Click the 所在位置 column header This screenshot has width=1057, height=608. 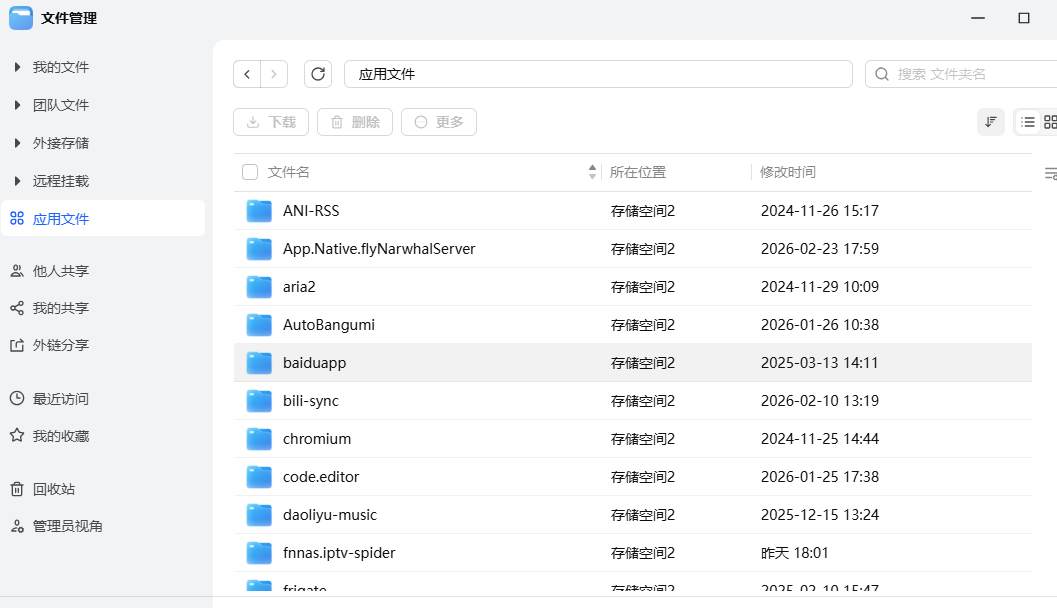point(638,172)
